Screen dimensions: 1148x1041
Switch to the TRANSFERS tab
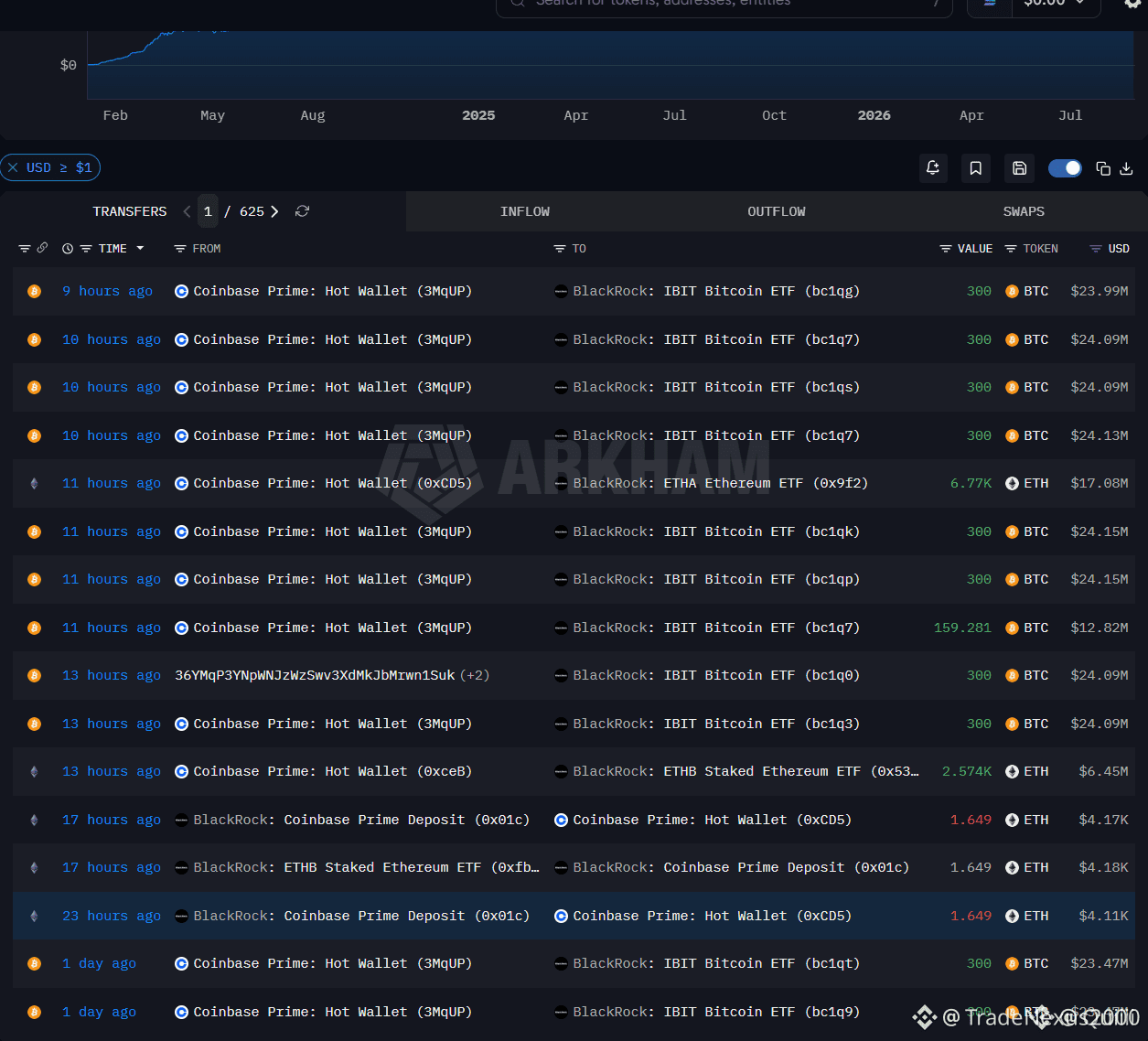click(130, 211)
